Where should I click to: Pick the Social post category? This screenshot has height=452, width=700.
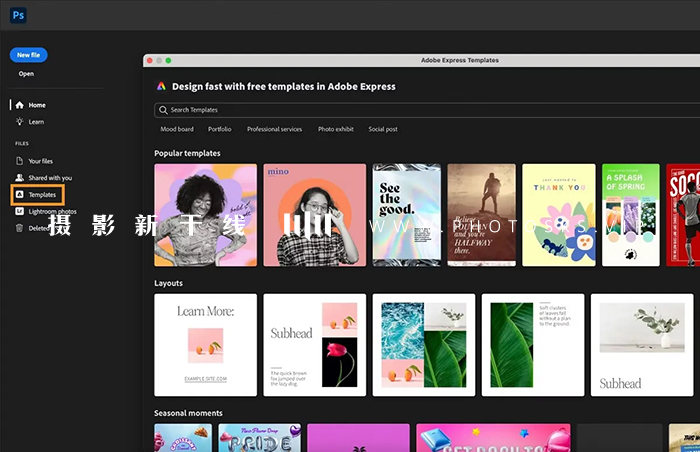[383, 129]
